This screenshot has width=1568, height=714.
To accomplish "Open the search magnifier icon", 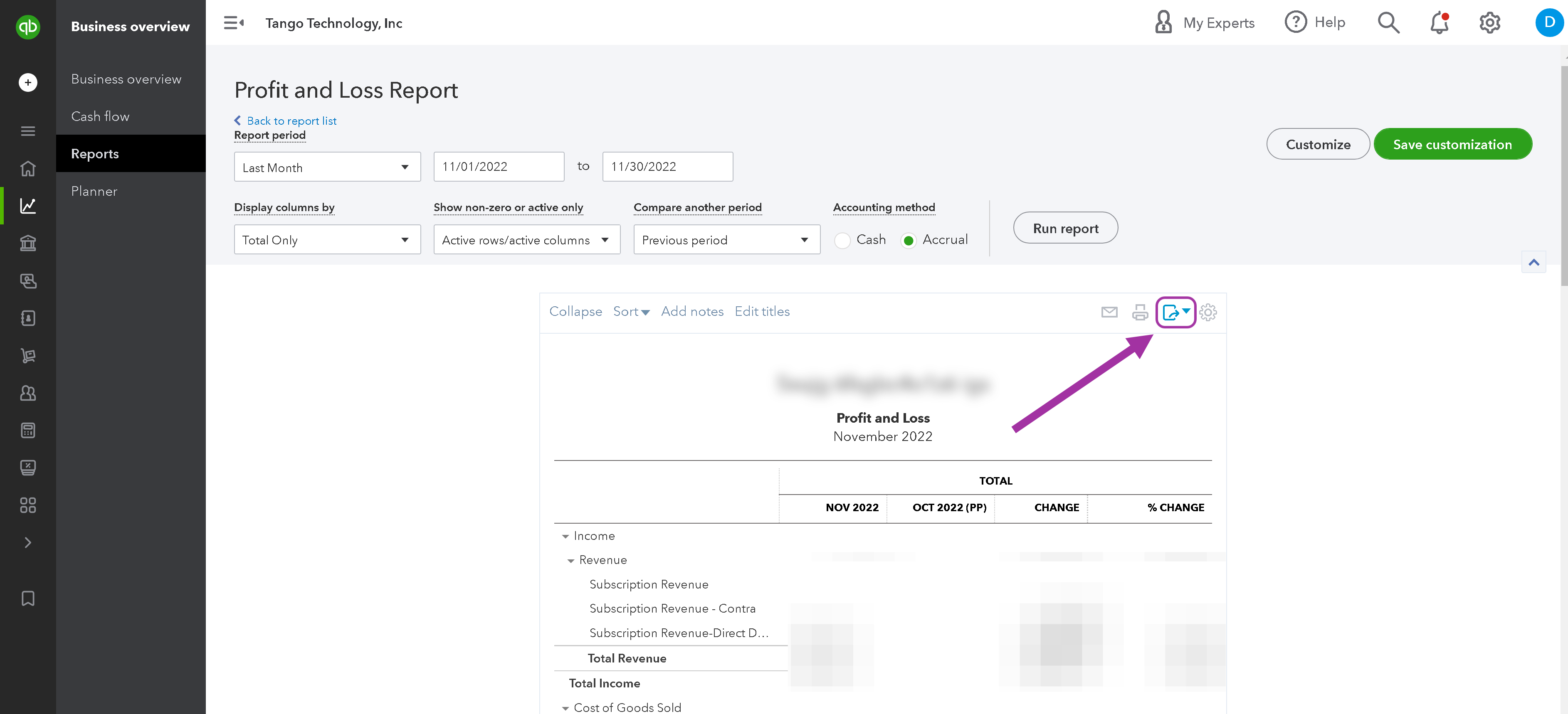I will click(x=1388, y=22).
